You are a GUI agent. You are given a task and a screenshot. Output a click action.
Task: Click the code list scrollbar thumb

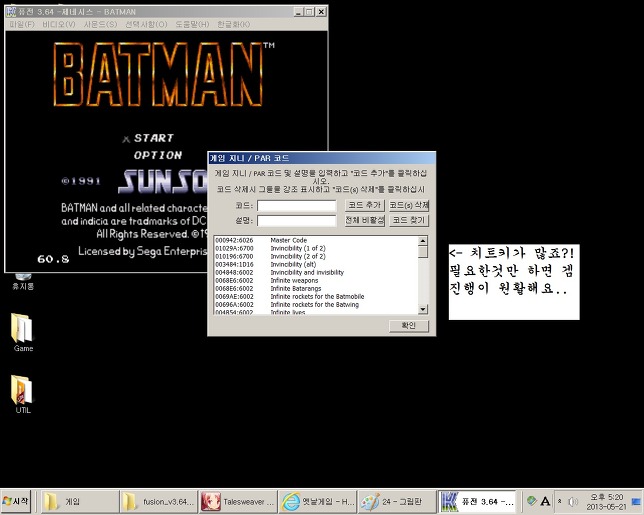(423, 252)
